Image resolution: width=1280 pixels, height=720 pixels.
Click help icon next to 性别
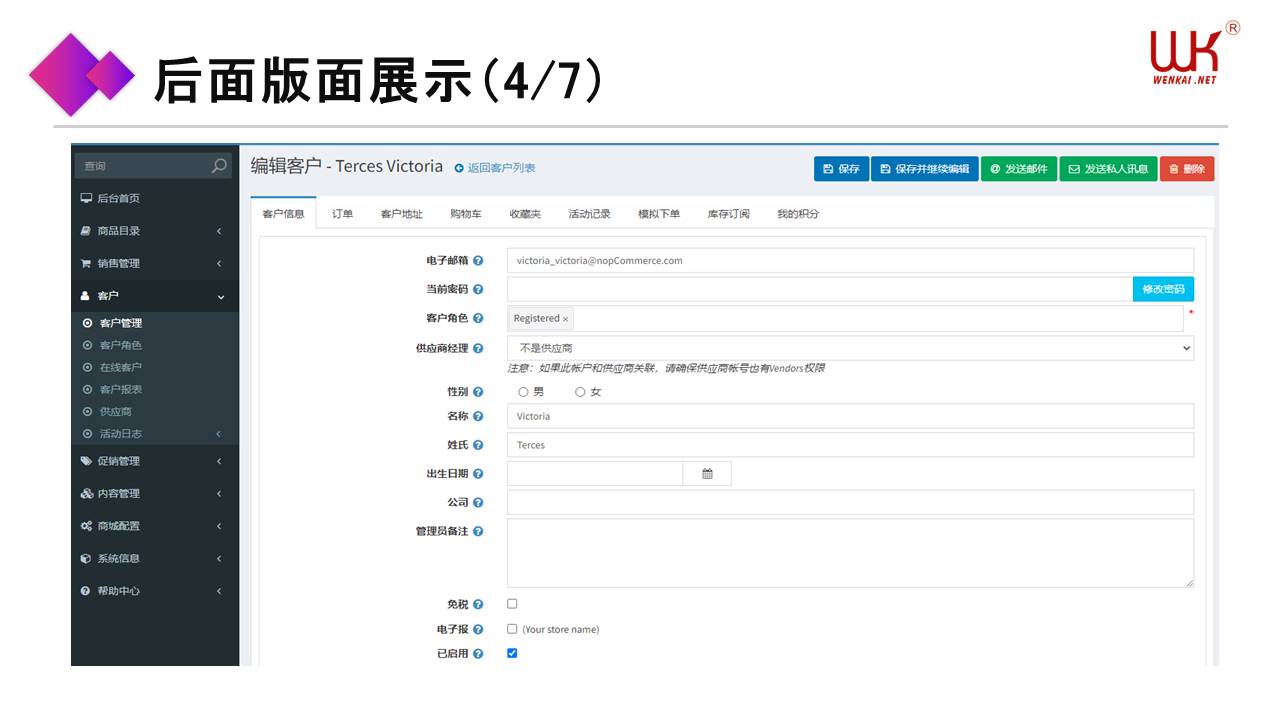tap(478, 392)
